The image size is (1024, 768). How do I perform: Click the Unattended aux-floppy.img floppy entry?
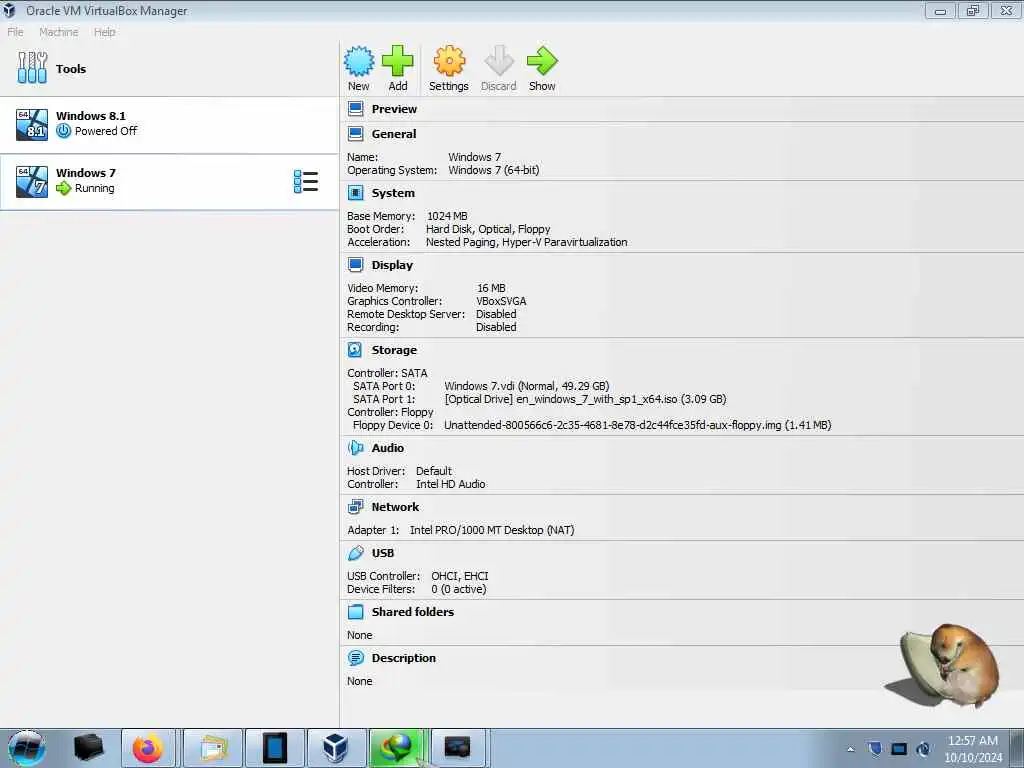(x=637, y=425)
